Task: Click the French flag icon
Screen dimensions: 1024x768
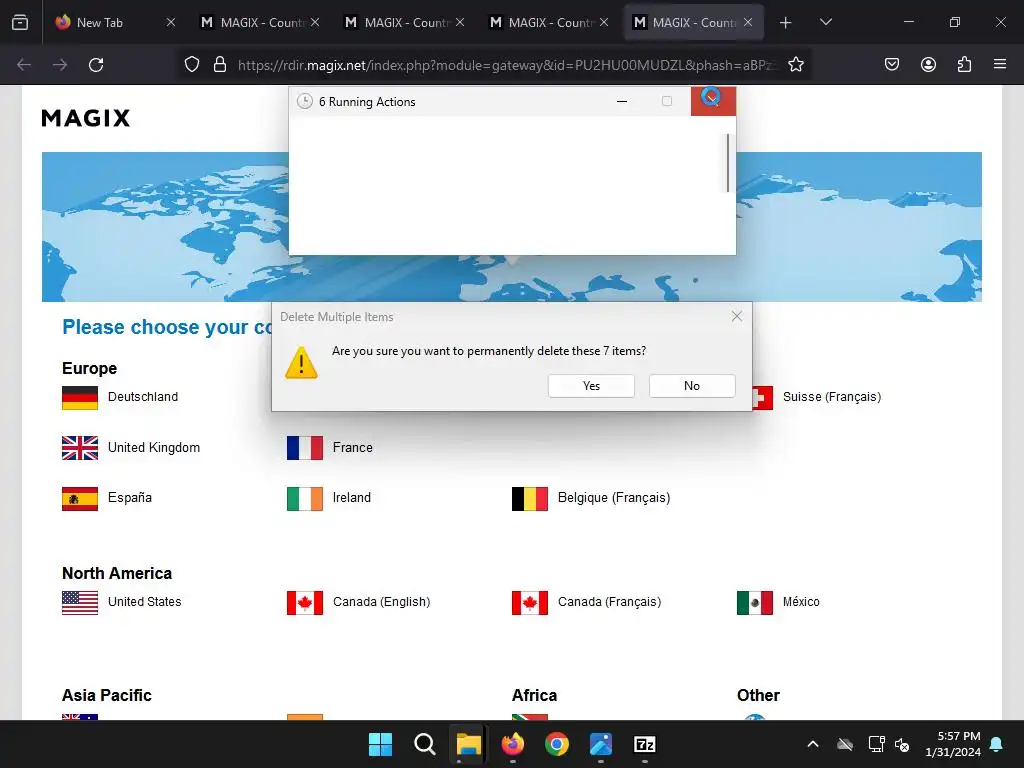Action: pos(305,448)
